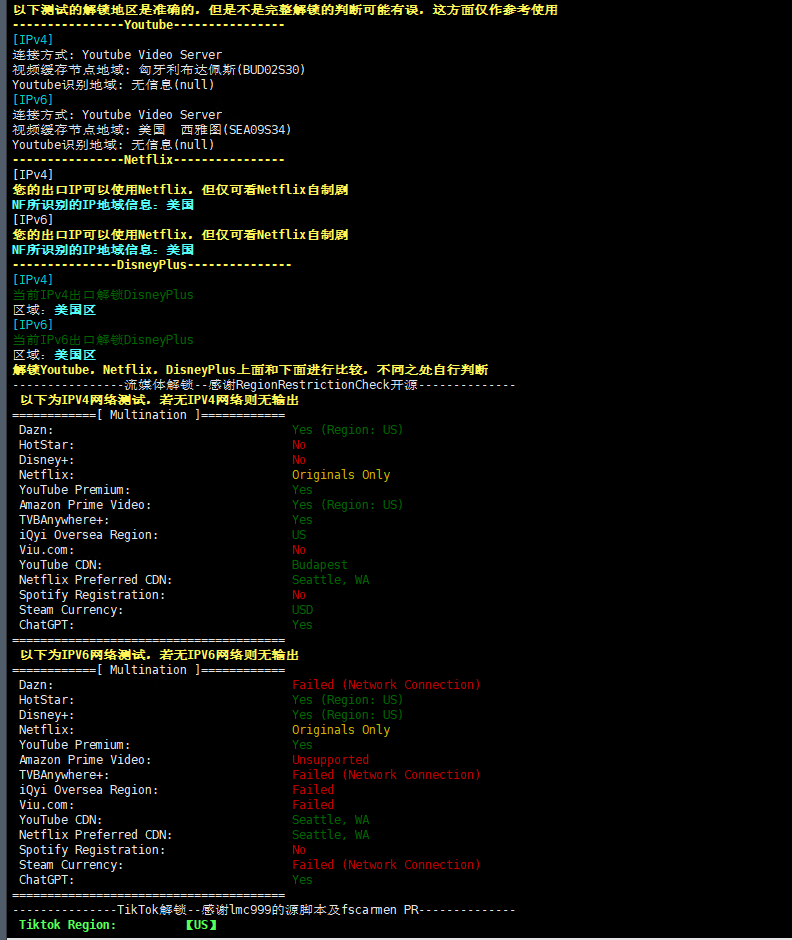Click the 'Budapest' YouTube CDN value
The width and height of the screenshot is (792, 940).
(x=320, y=565)
